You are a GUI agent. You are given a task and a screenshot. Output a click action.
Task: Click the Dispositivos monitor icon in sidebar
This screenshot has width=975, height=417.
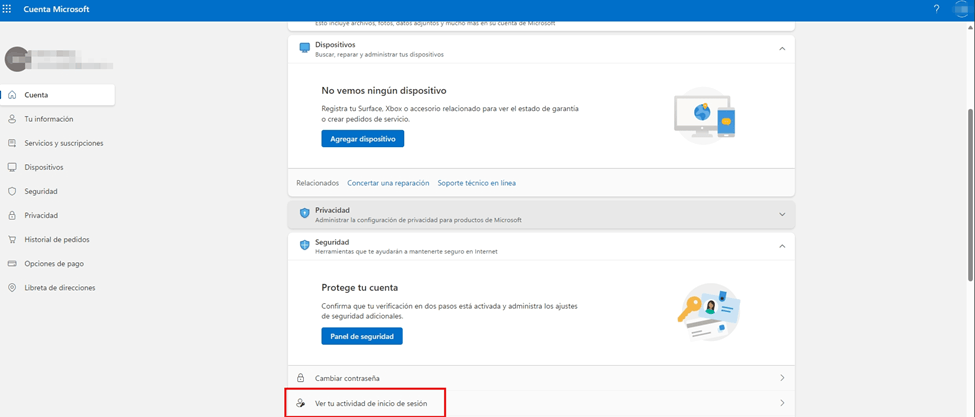(x=12, y=167)
